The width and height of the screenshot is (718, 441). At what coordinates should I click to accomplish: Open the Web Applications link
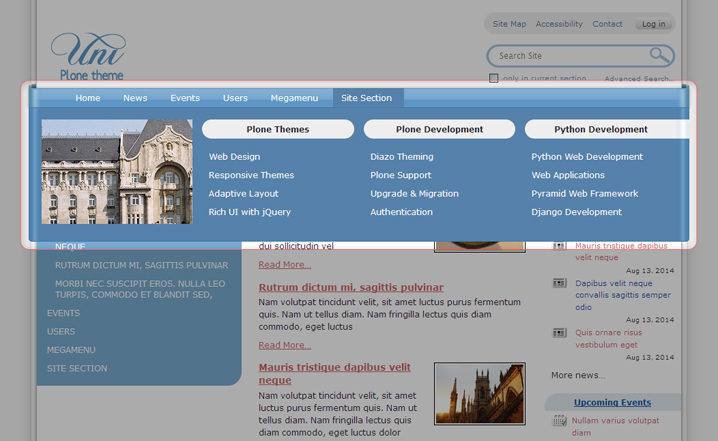pos(568,175)
